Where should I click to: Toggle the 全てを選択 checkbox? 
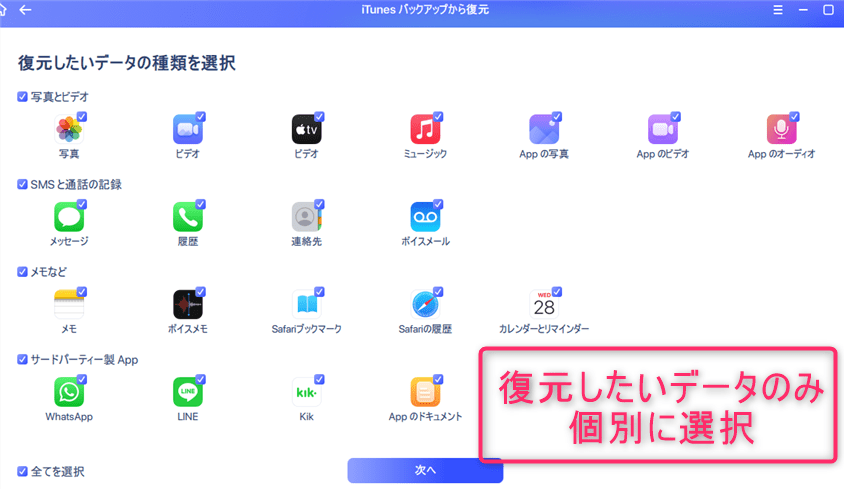point(22,471)
